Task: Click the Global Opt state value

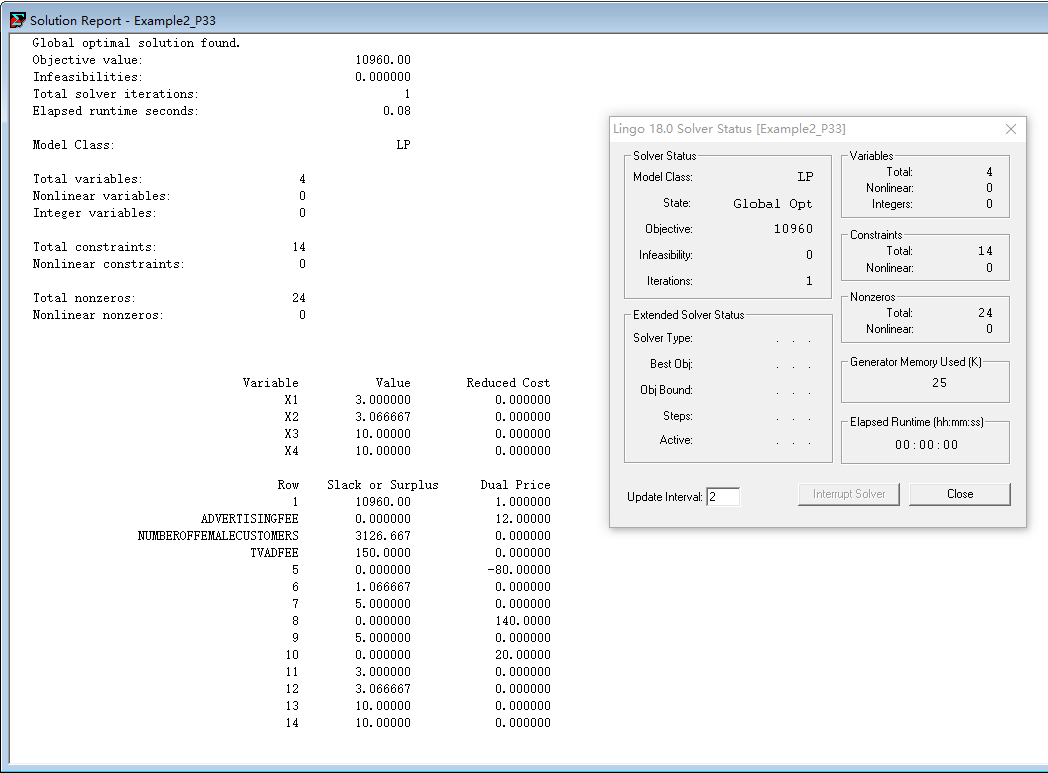Action: tap(773, 204)
